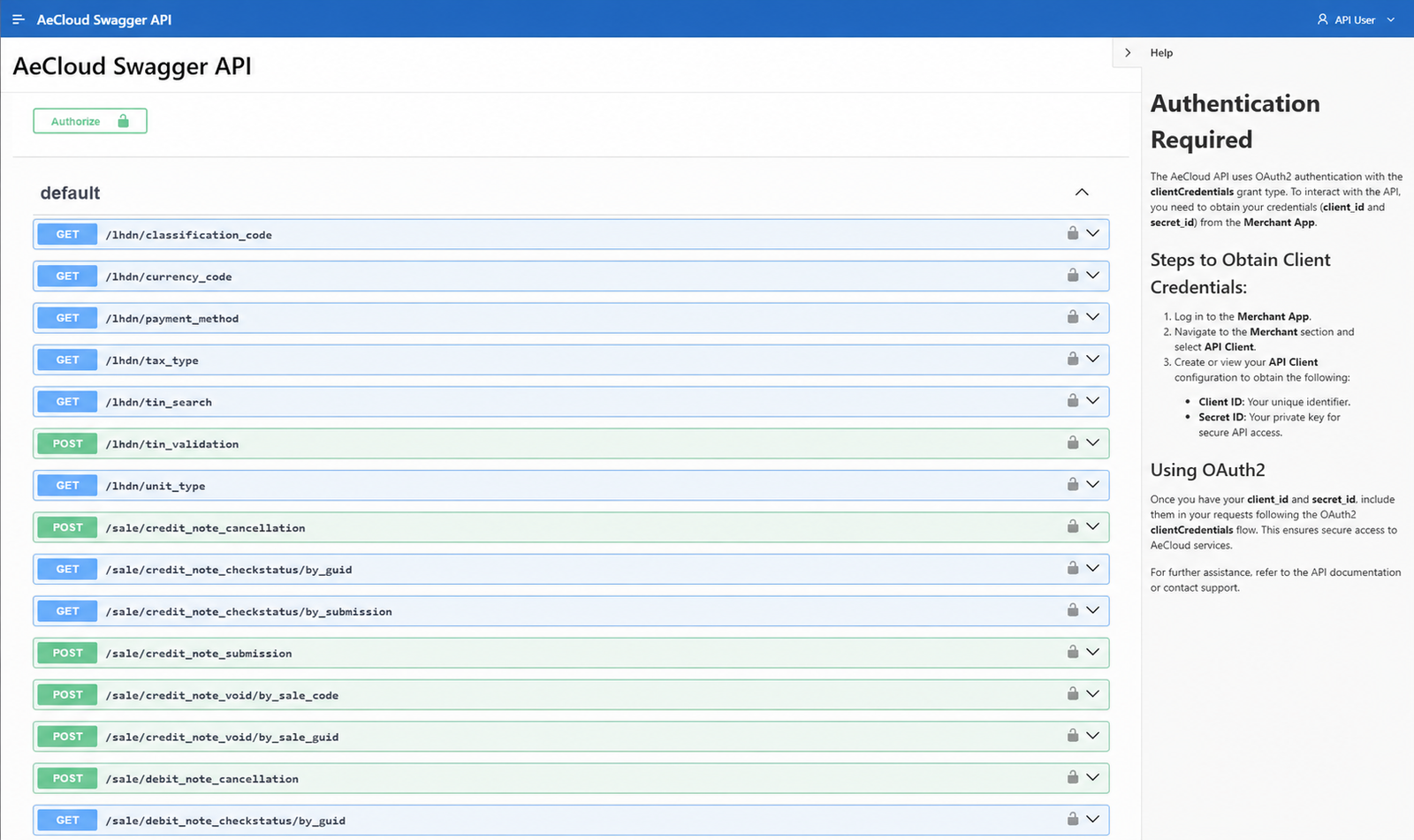This screenshot has width=1414, height=840.
Task: Click path text /sale/credit_note_void/by_sale_code
Action: click(222, 695)
